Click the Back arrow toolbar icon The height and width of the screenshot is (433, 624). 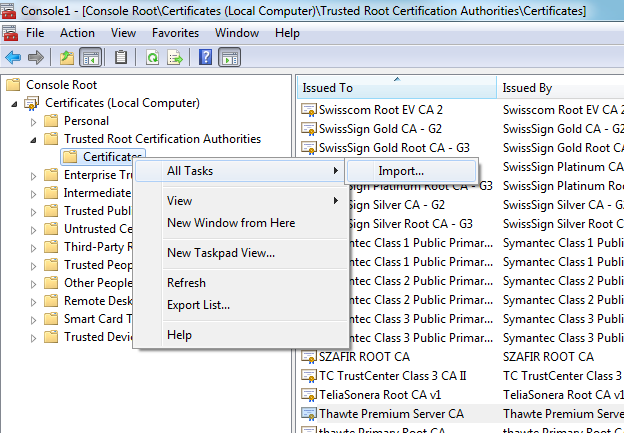13,57
